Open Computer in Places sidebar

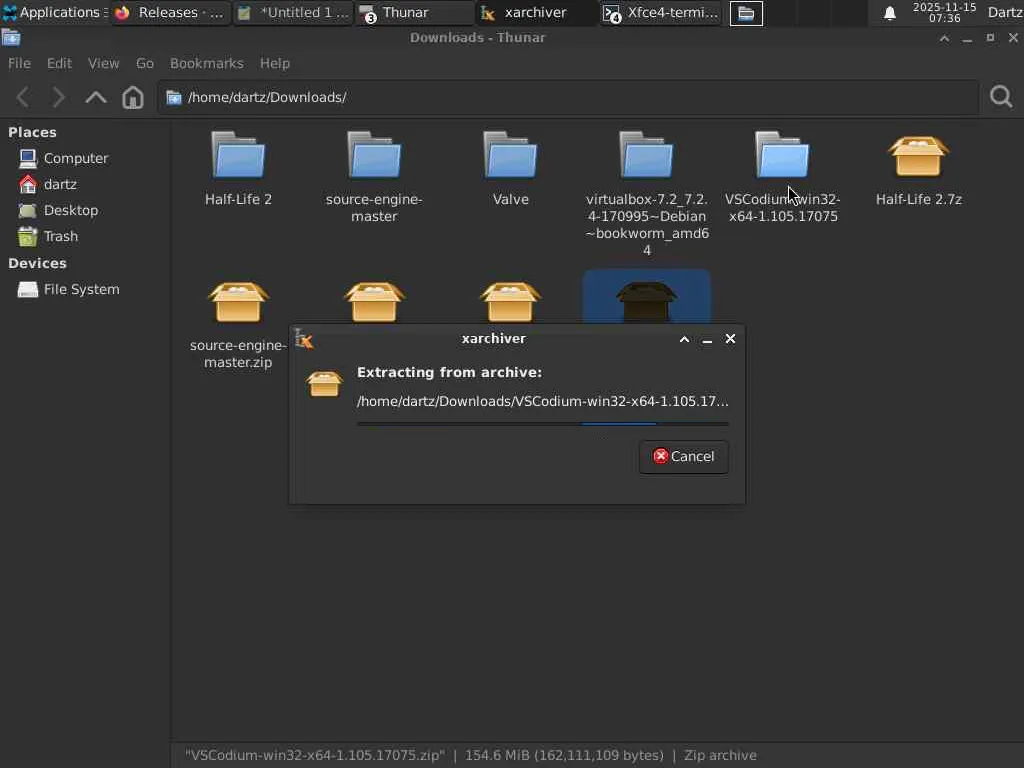tap(63, 158)
